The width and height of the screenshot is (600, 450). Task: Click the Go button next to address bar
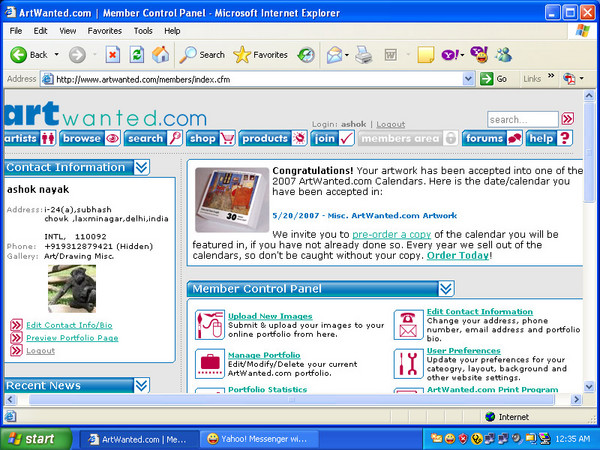click(494, 79)
